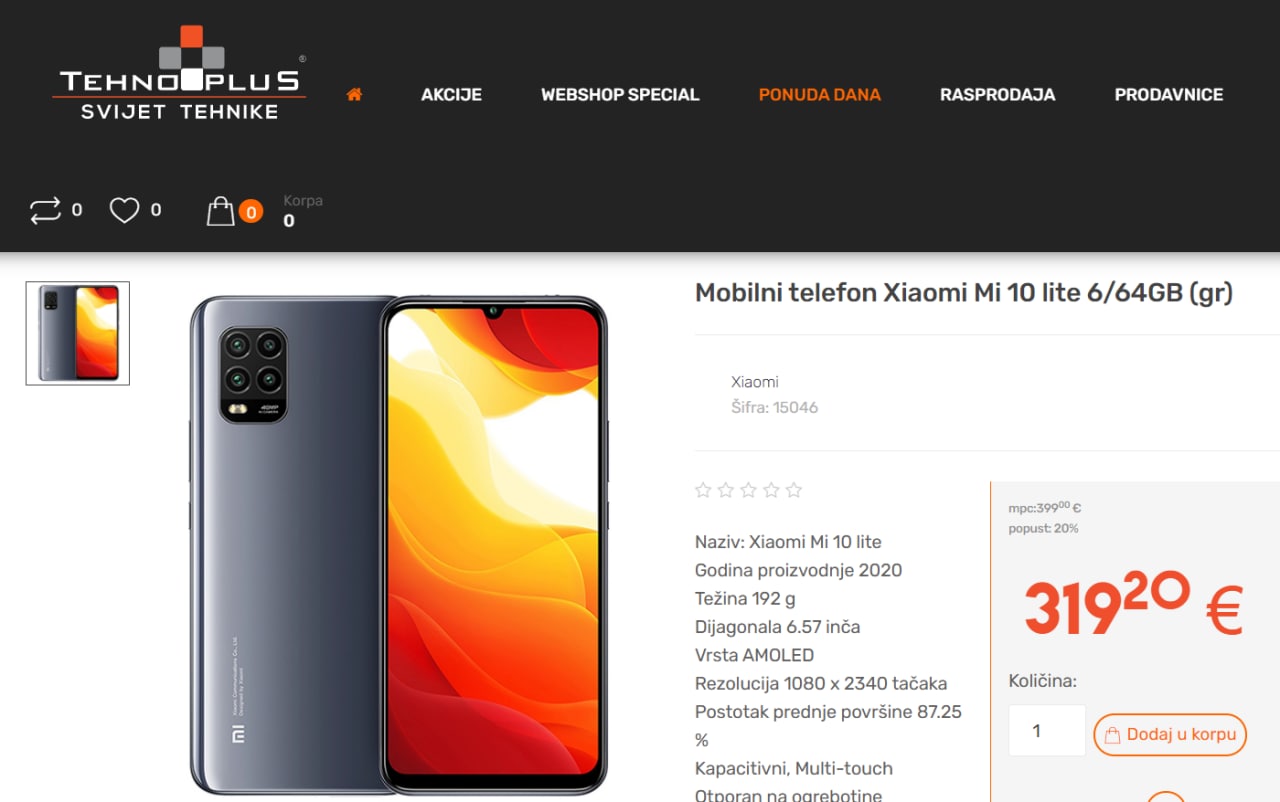This screenshot has width=1280, height=802.
Task: Open the PRODAVNICE page
Action: click(x=1169, y=95)
